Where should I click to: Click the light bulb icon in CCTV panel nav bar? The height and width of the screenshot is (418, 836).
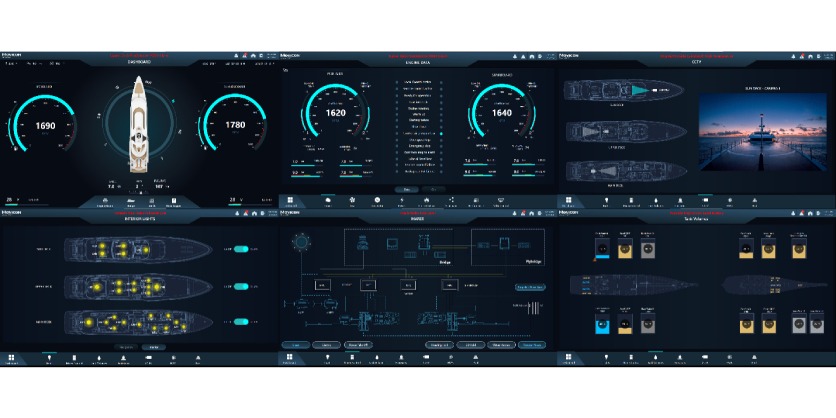tap(605, 201)
